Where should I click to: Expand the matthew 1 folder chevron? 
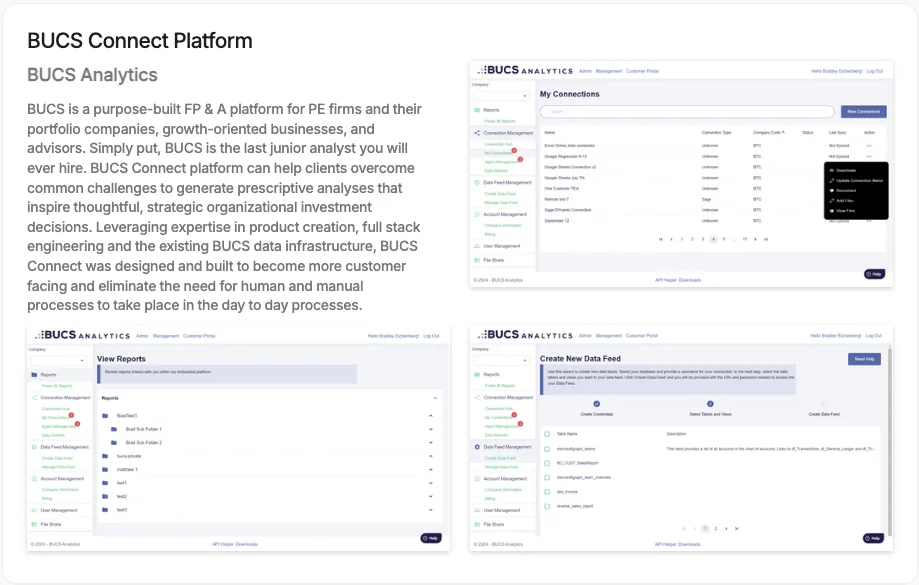click(x=431, y=470)
